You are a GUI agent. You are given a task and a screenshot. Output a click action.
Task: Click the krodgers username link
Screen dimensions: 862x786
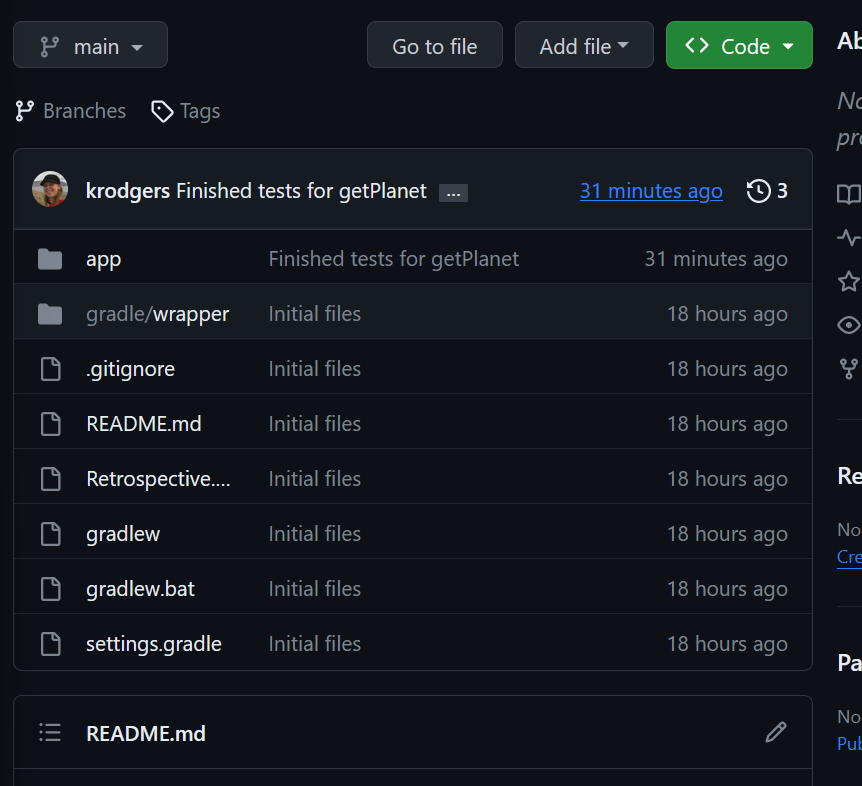coord(128,191)
